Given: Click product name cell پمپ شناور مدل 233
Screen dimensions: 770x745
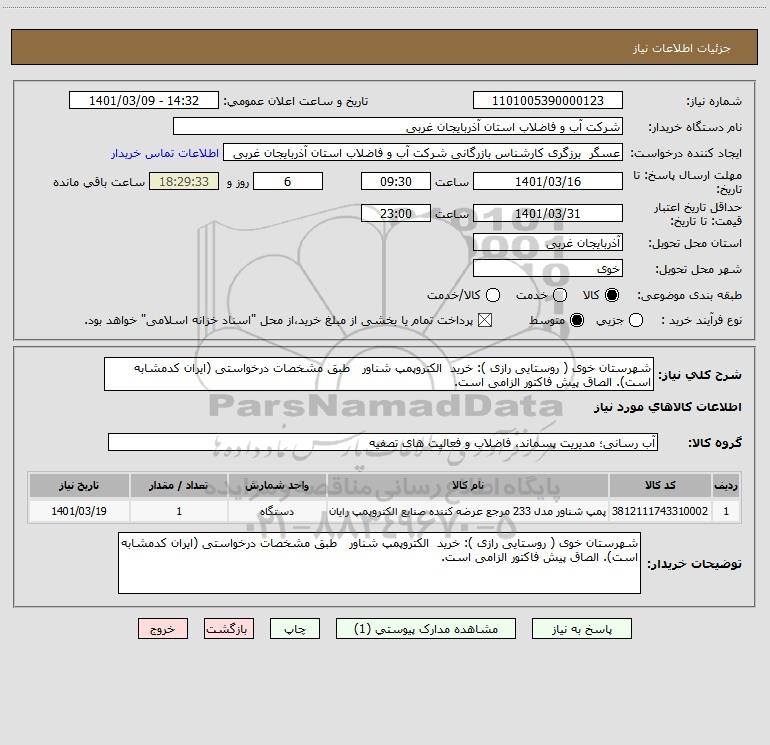Looking at the screenshot, I should pos(468,511).
